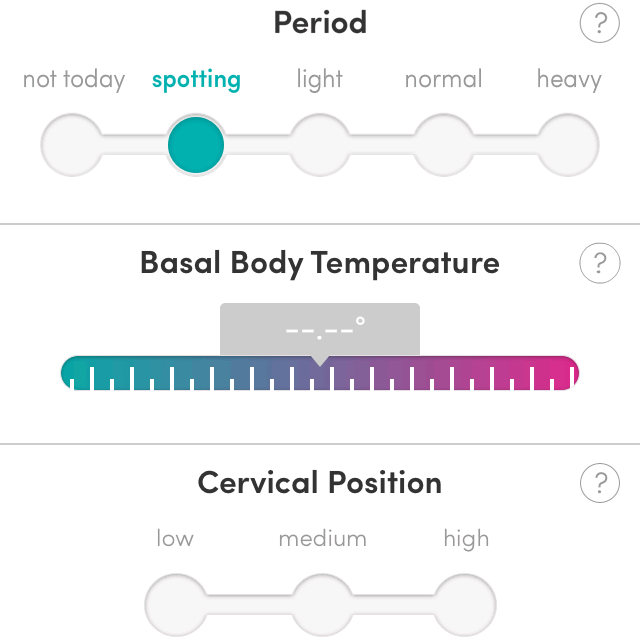This screenshot has height=640, width=640.
Task: Open Cervical Position help icon
Action: tap(600, 483)
